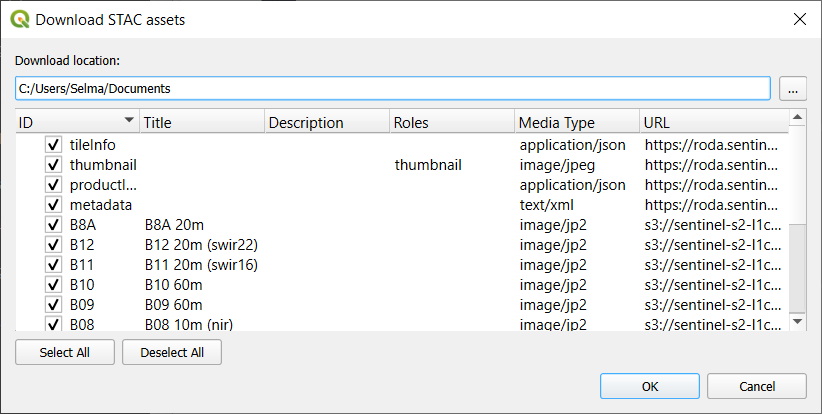Image resolution: width=822 pixels, height=414 pixels.
Task: Toggle the B12 swir22 band checkbox
Action: [54, 245]
